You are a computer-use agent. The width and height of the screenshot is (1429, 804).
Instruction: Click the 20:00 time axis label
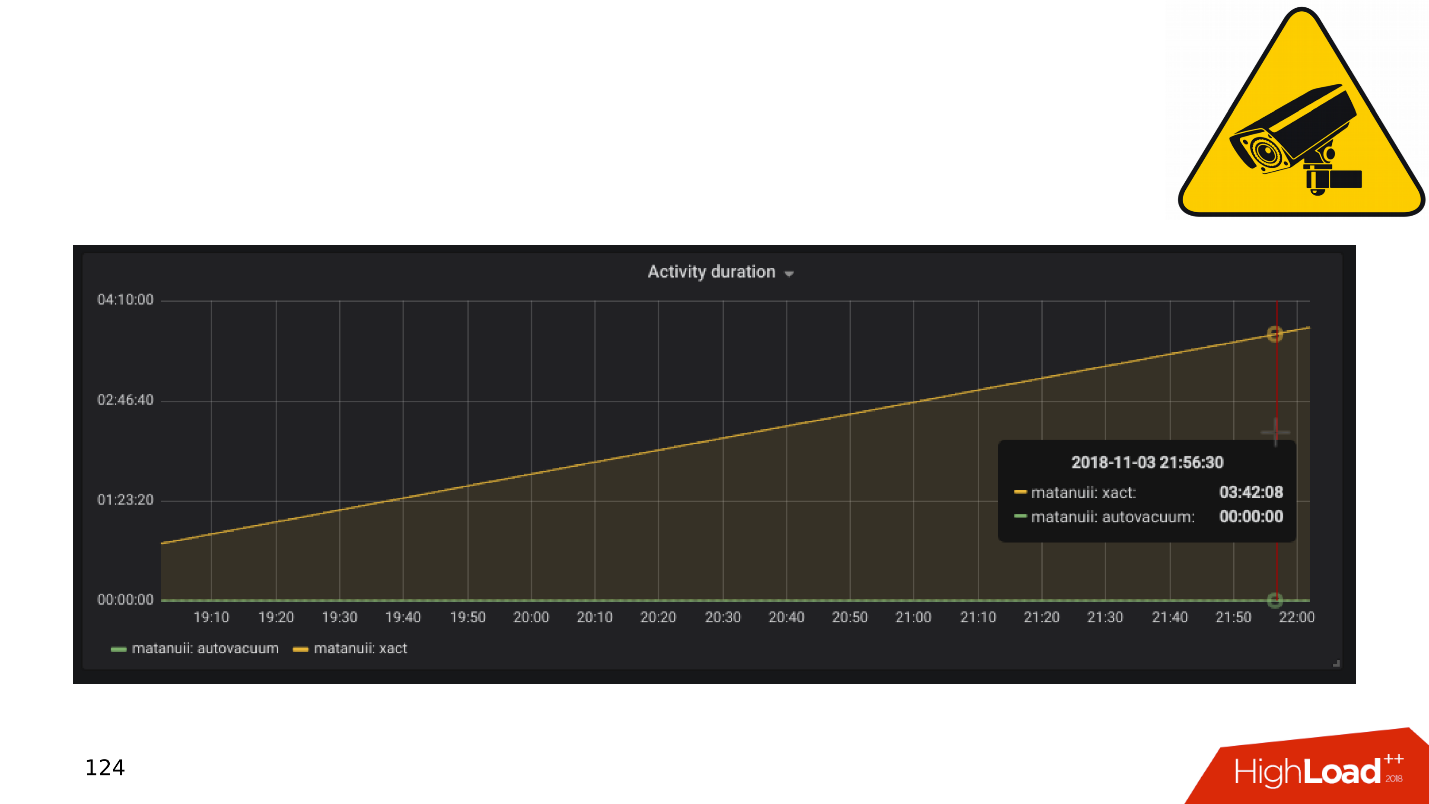531,617
